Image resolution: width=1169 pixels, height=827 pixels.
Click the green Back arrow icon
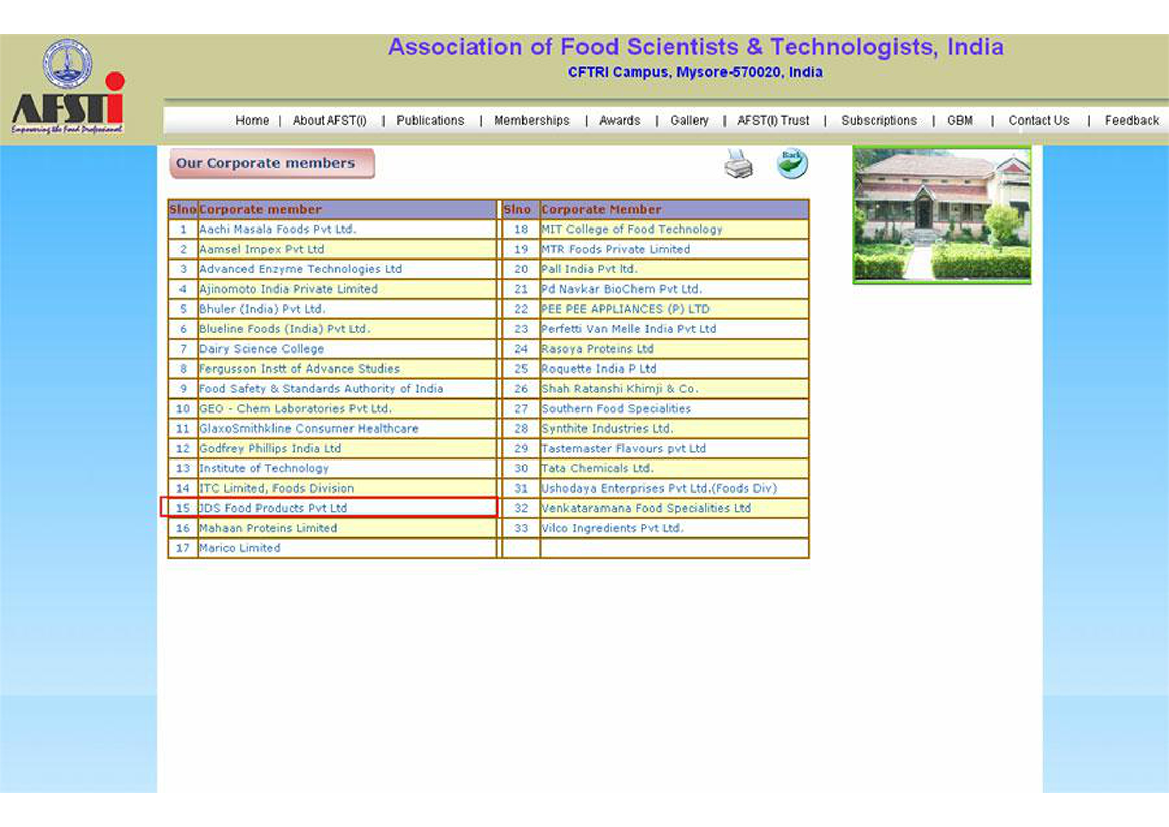tap(792, 162)
